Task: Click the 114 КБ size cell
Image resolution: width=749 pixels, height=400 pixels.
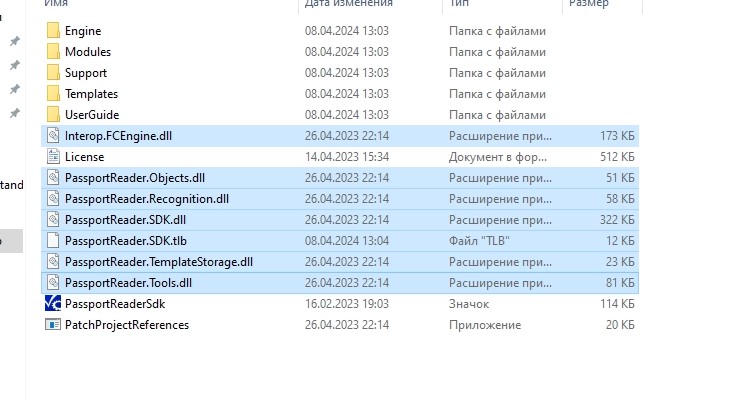Action: click(617, 304)
